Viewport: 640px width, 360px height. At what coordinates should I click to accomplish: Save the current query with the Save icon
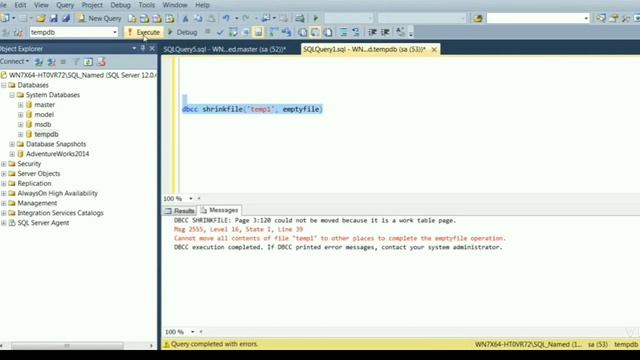point(53,18)
